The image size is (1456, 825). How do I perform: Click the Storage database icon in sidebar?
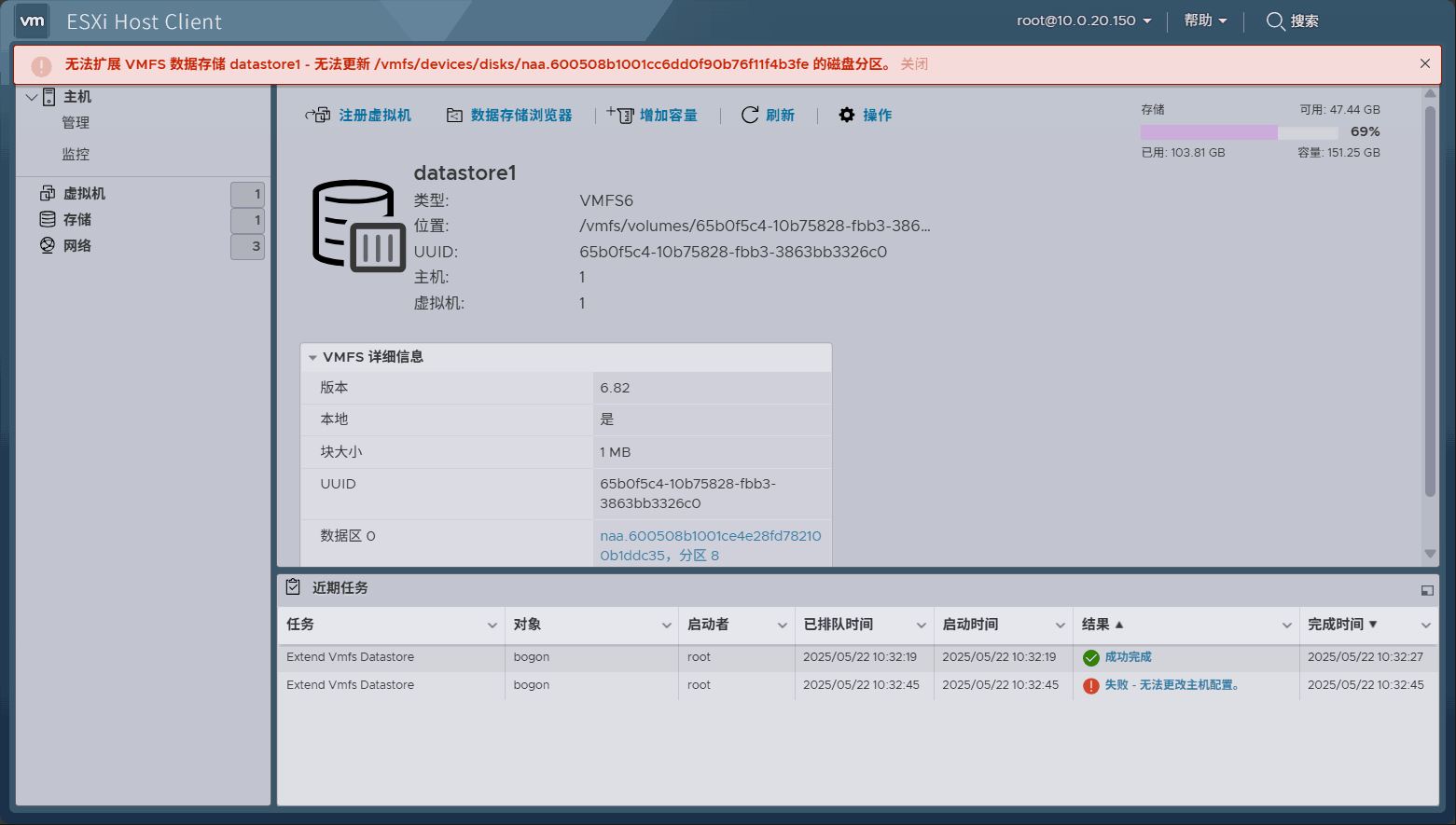48,219
